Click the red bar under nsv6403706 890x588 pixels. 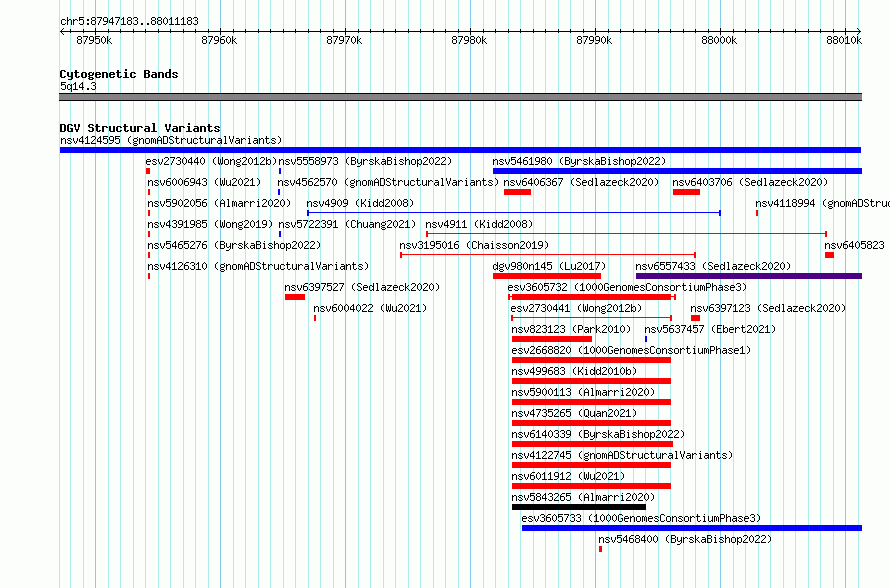pos(686,192)
